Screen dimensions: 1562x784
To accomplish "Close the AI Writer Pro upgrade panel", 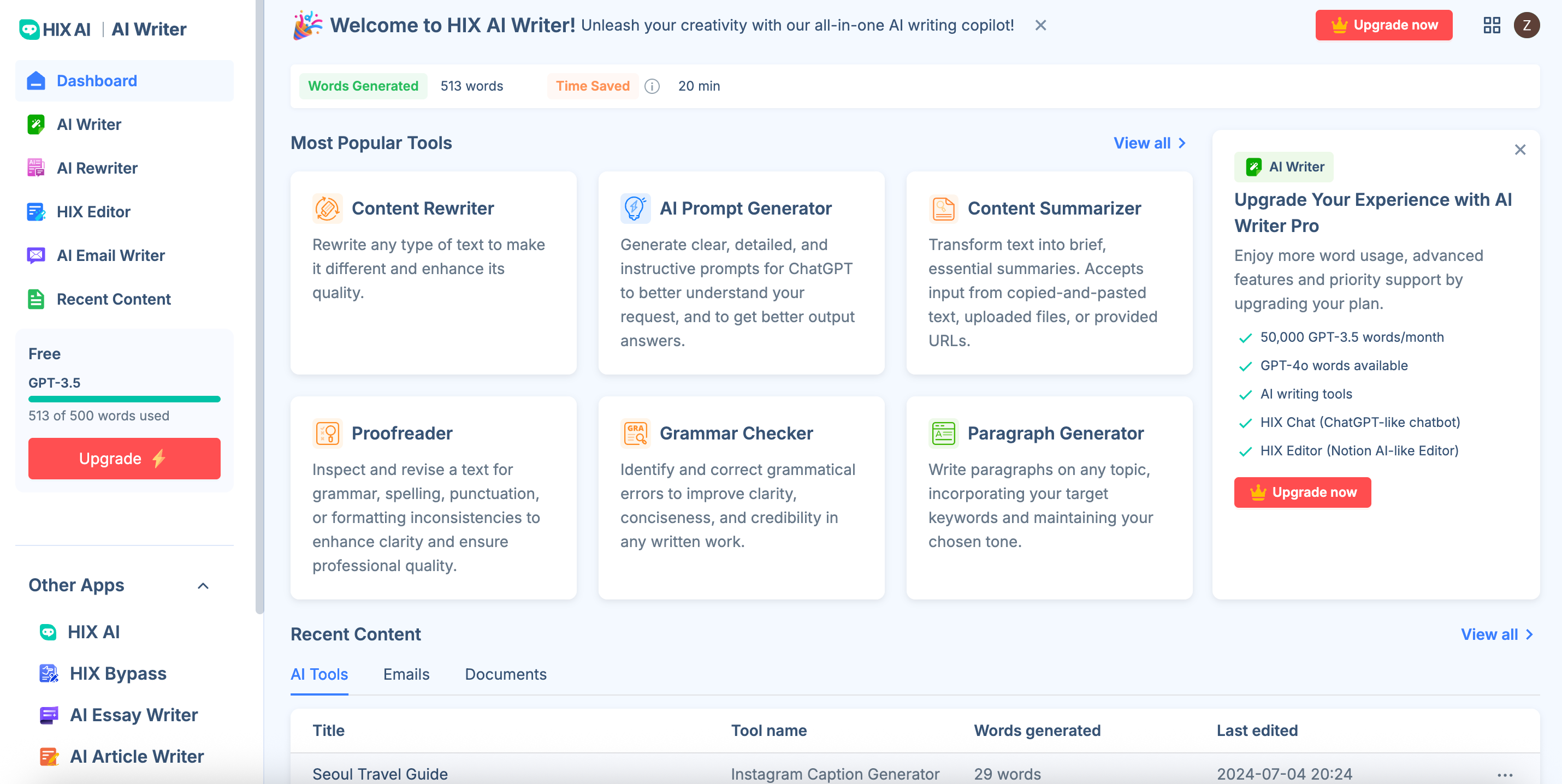I will (1519, 150).
